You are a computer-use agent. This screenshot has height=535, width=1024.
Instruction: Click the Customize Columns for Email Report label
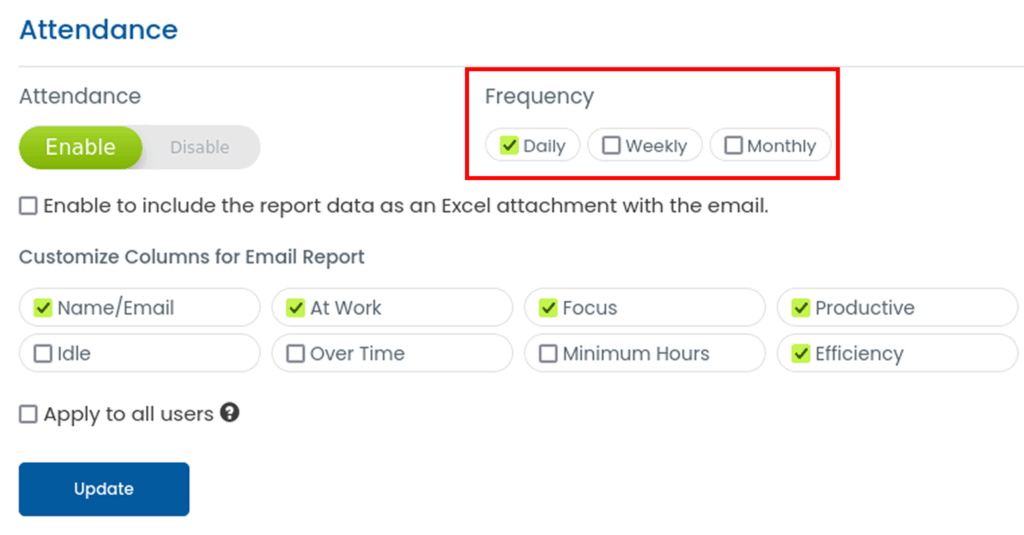coord(191,257)
